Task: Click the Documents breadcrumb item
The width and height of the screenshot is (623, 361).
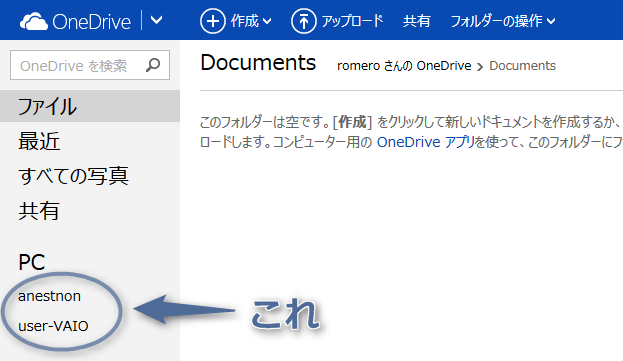Action: click(x=522, y=66)
